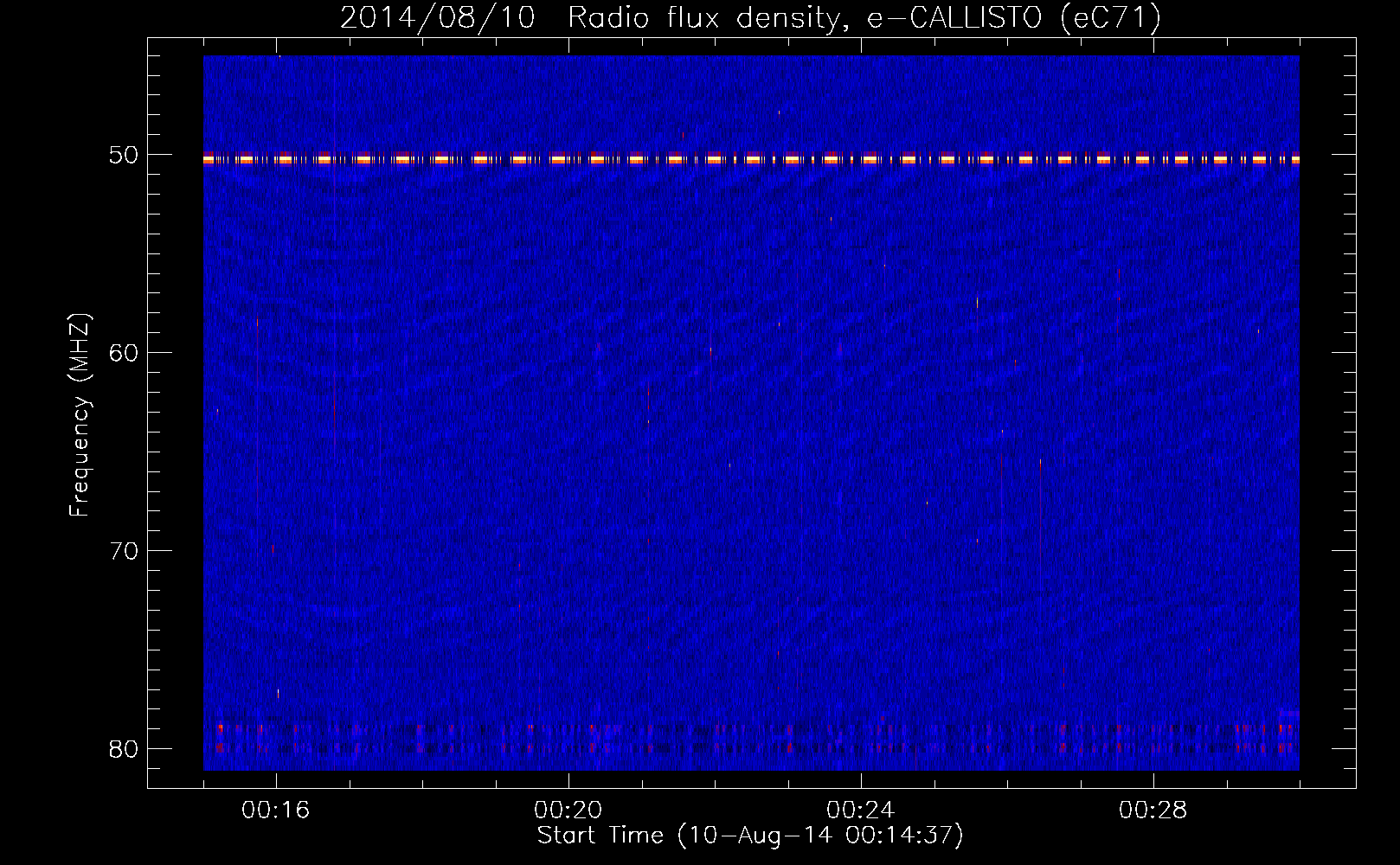This screenshot has width=1400, height=865.
Task: Click the 00:24 time tick label
Action: pyautogui.click(x=861, y=811)
